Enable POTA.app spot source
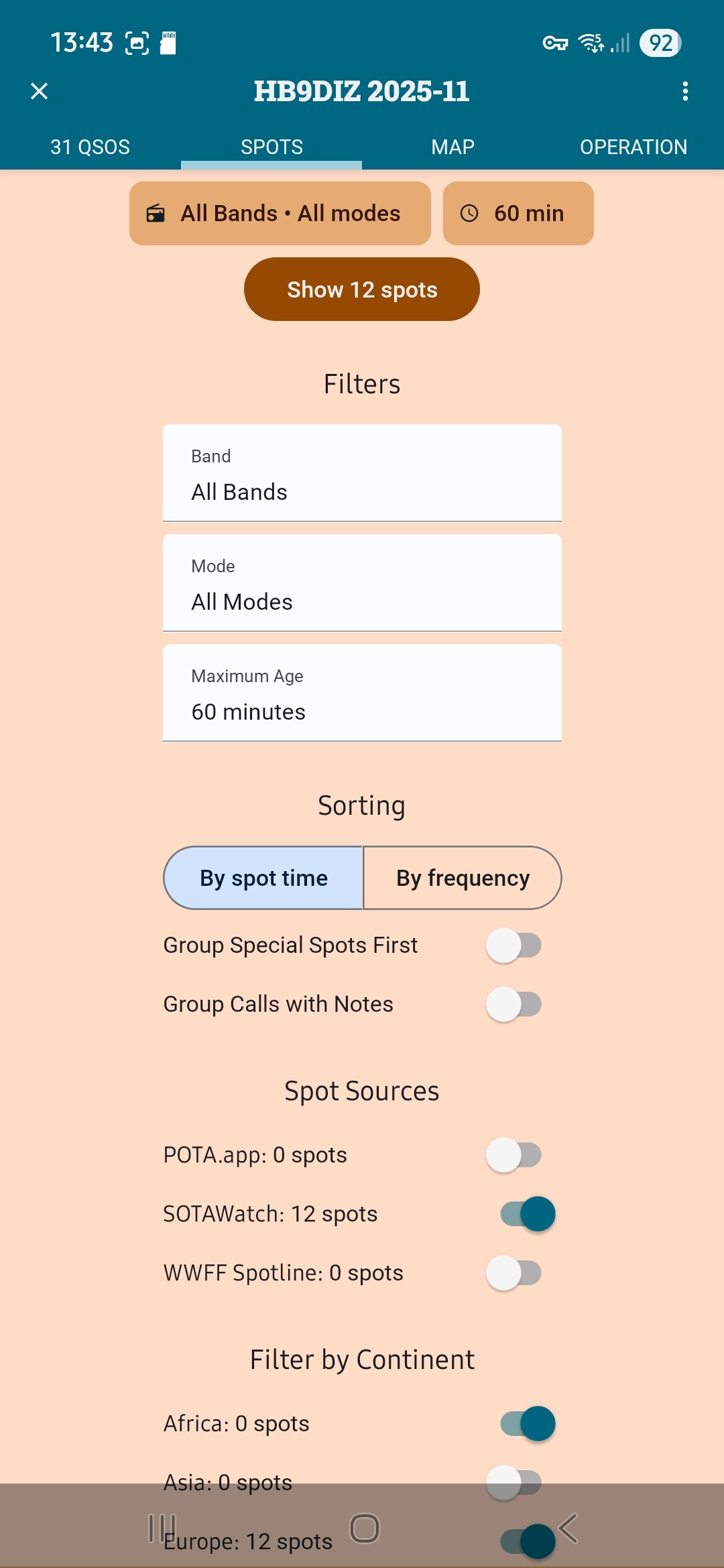The width and height of the screenshot is (724, 1568). 514,1155
